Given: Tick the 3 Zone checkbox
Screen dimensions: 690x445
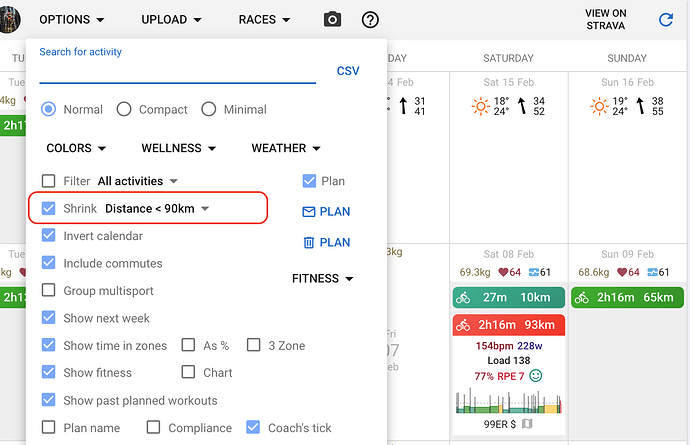Looking at the screenshot, I should pos(253,345).
